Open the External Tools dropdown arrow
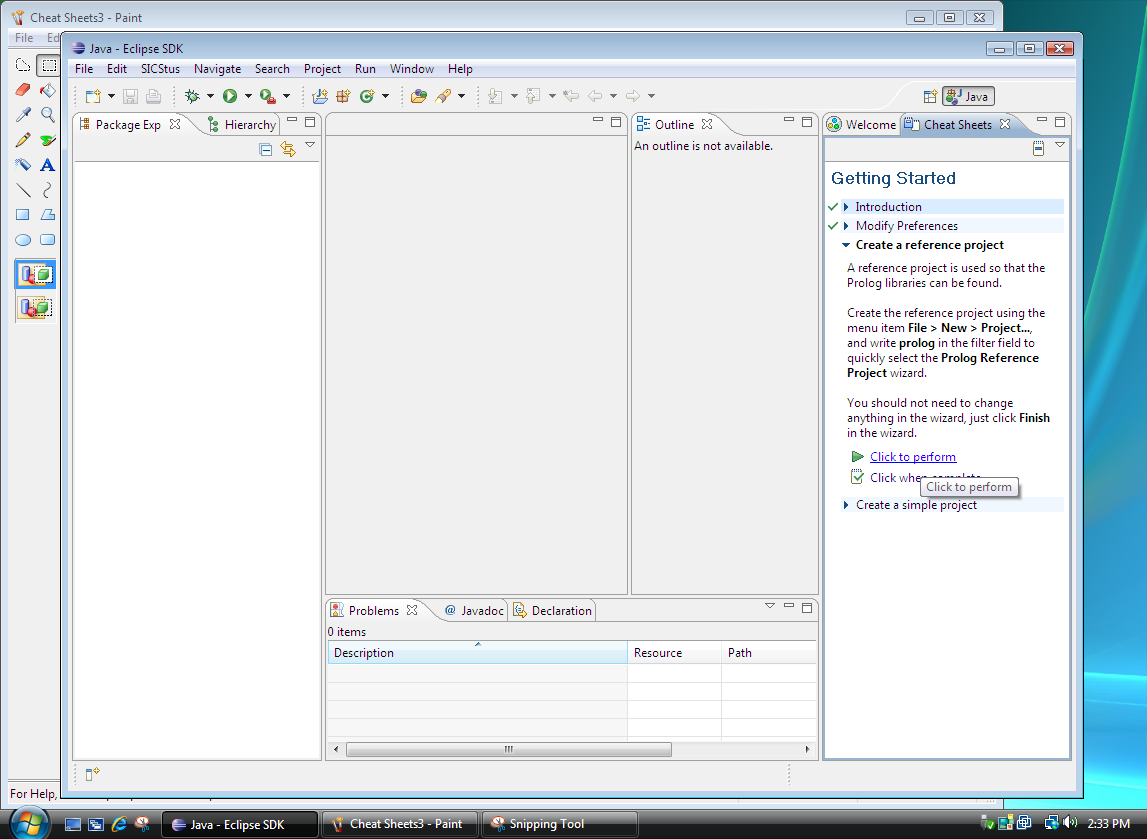Screen dimensions: 1147x839 [286, 96]
